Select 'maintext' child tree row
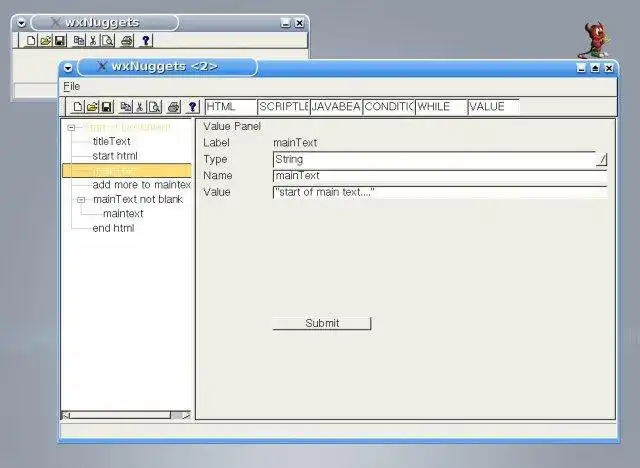The image size is (640, 468). 123,214
